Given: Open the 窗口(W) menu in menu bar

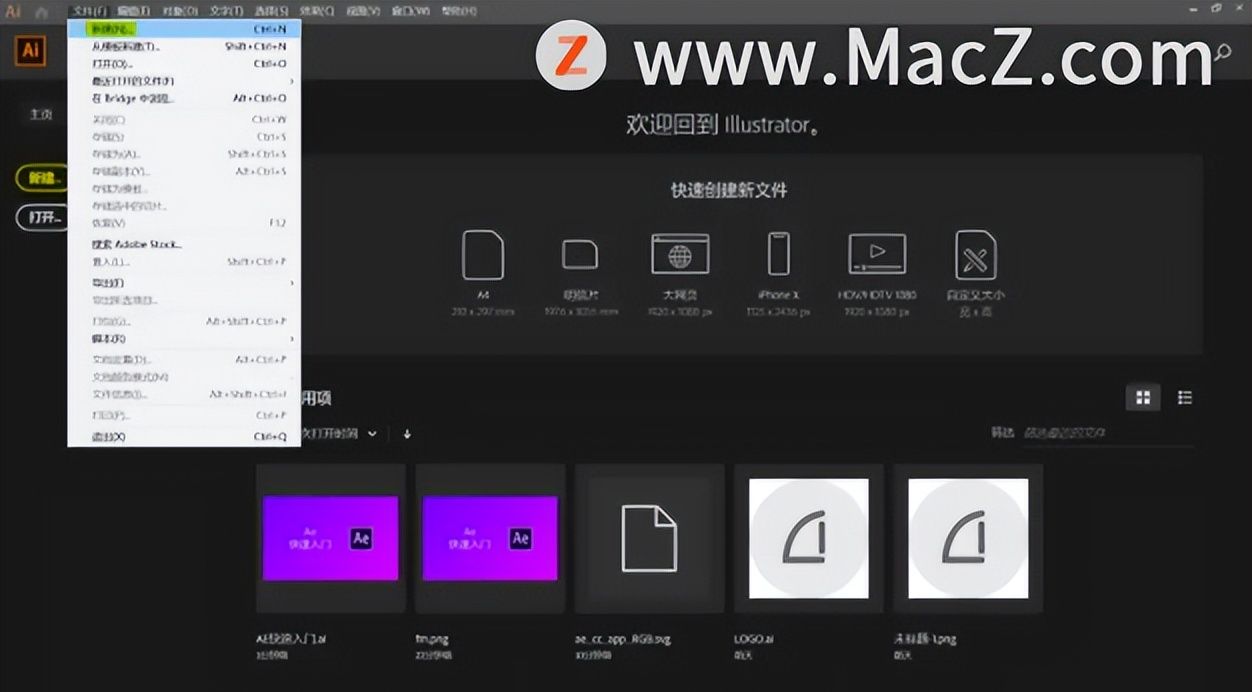Looking at the screenshot, I should click(x=411, y=11).
